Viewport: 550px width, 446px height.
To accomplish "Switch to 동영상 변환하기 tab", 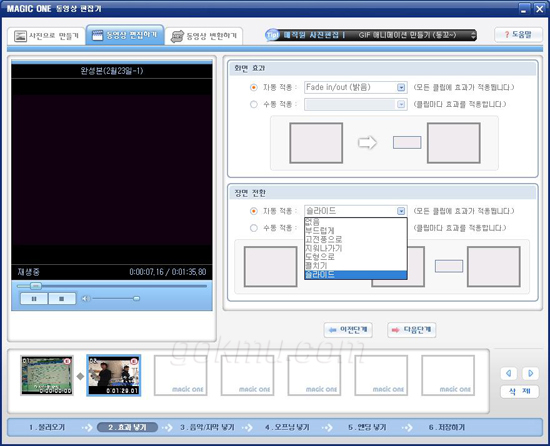I will point(204,36).
